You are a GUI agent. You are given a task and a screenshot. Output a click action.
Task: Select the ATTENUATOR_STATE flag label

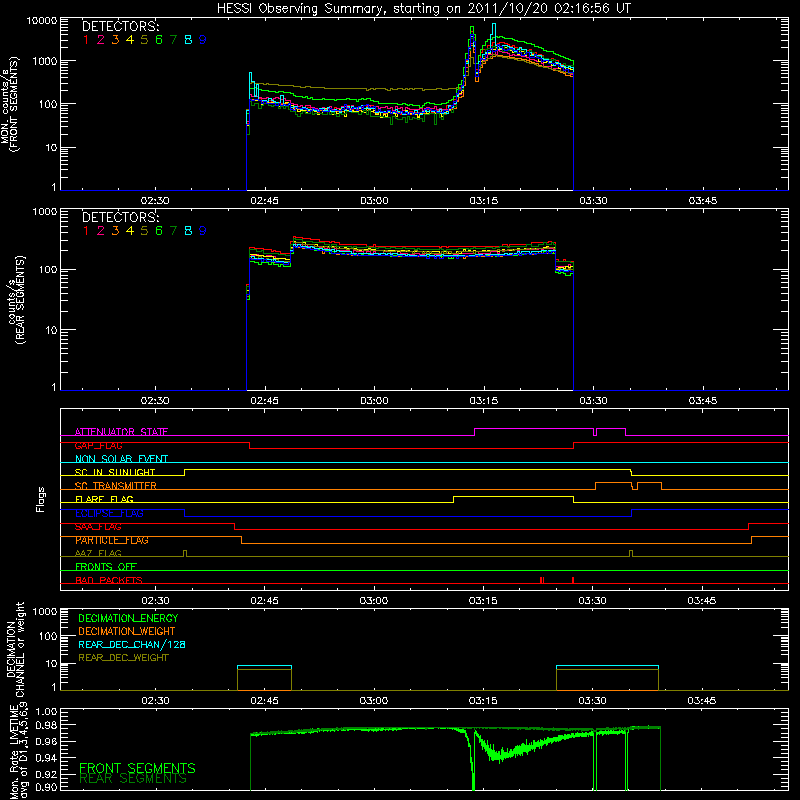[121, 432]
